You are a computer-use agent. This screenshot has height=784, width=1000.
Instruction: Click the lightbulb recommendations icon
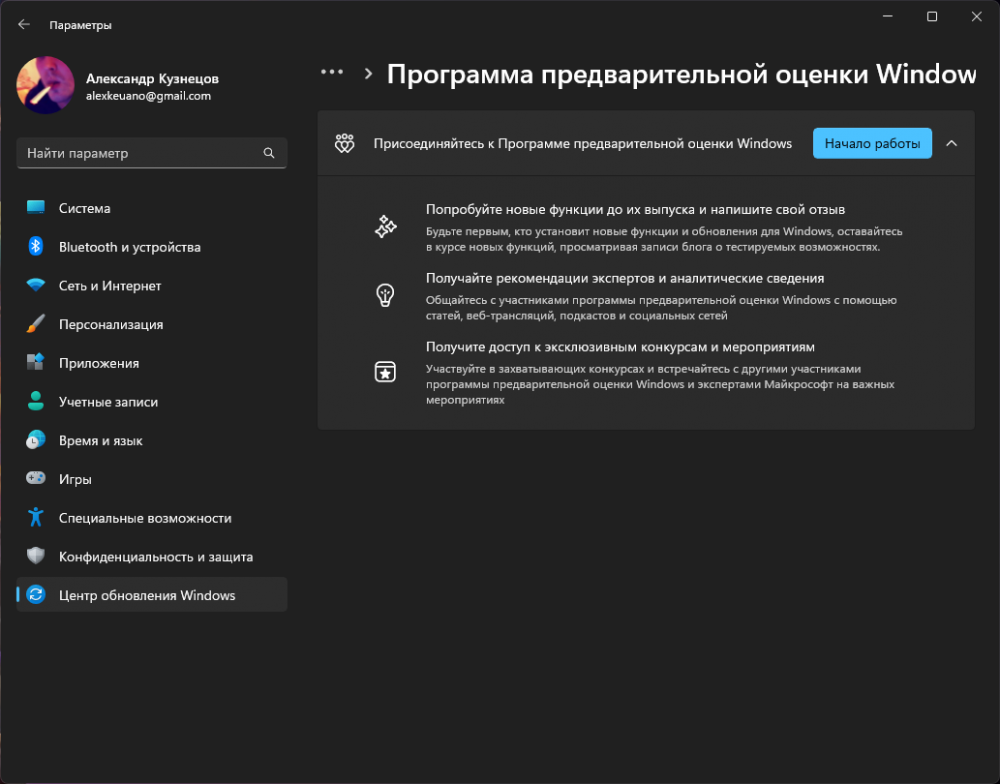tap(385, 295)
